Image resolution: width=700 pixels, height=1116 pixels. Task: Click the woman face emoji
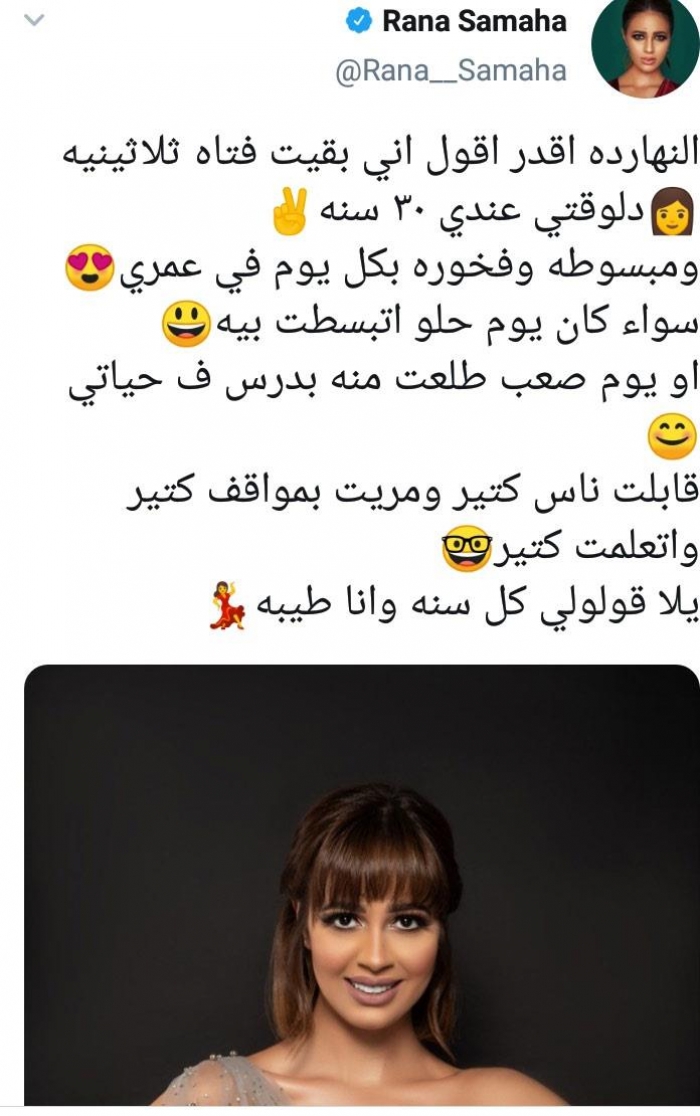click(x=672, y=211)
